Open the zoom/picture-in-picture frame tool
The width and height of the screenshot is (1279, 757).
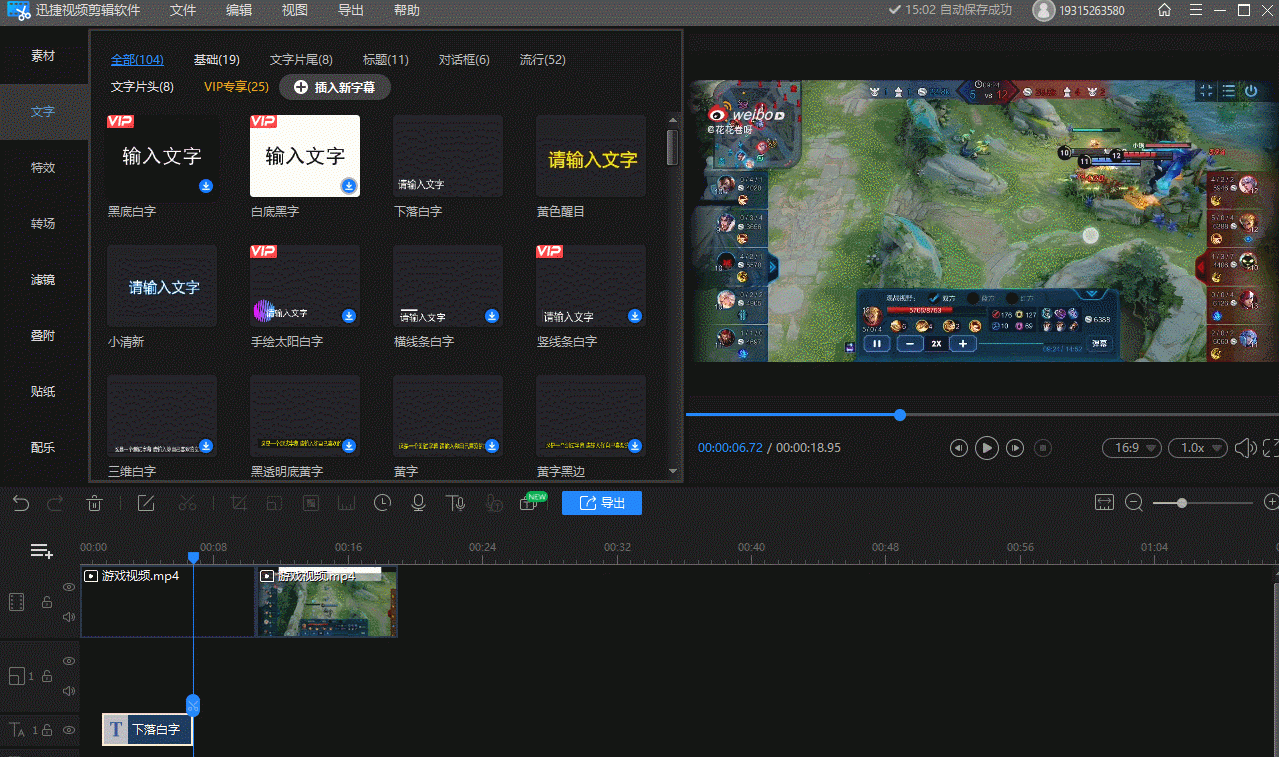(275, 503)
